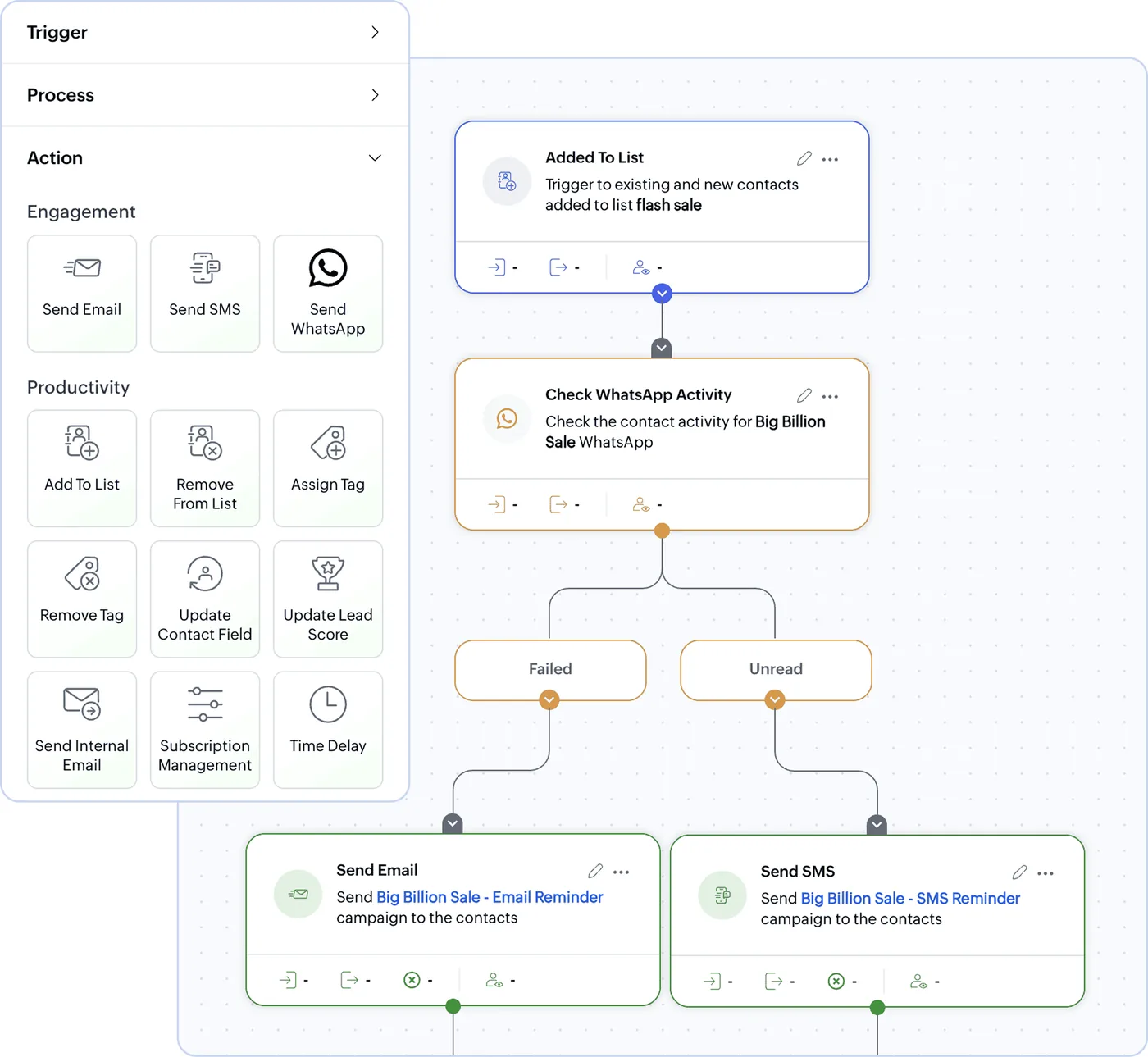Select the Remove Tag action
1148x1057 pixels.
coord(82,599)
